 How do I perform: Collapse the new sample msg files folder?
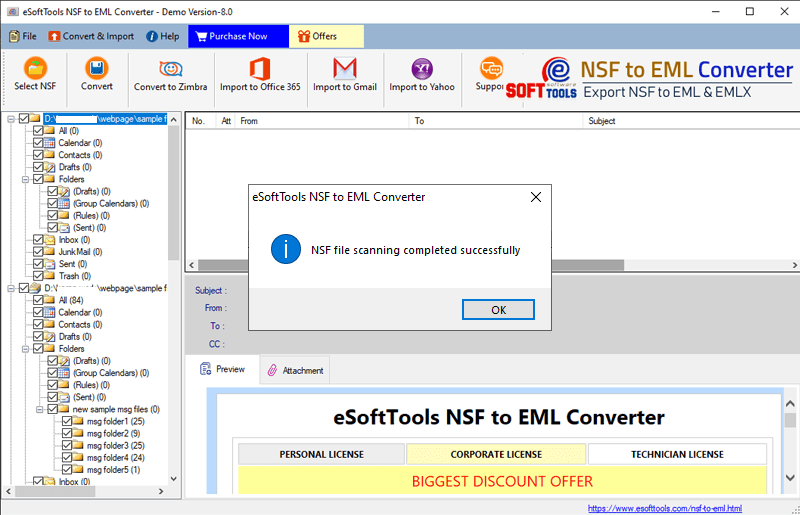tap(39, 409)
